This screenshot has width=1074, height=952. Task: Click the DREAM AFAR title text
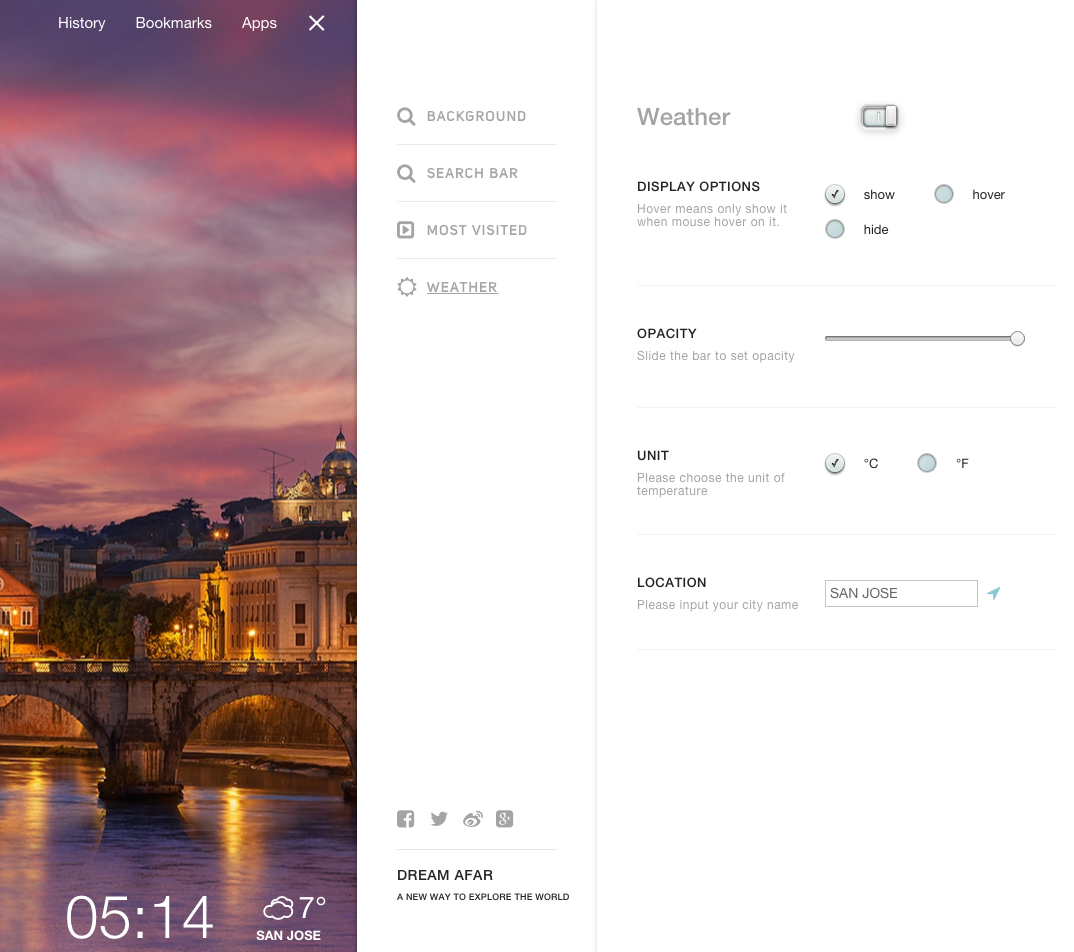click(x=445, y=875)
